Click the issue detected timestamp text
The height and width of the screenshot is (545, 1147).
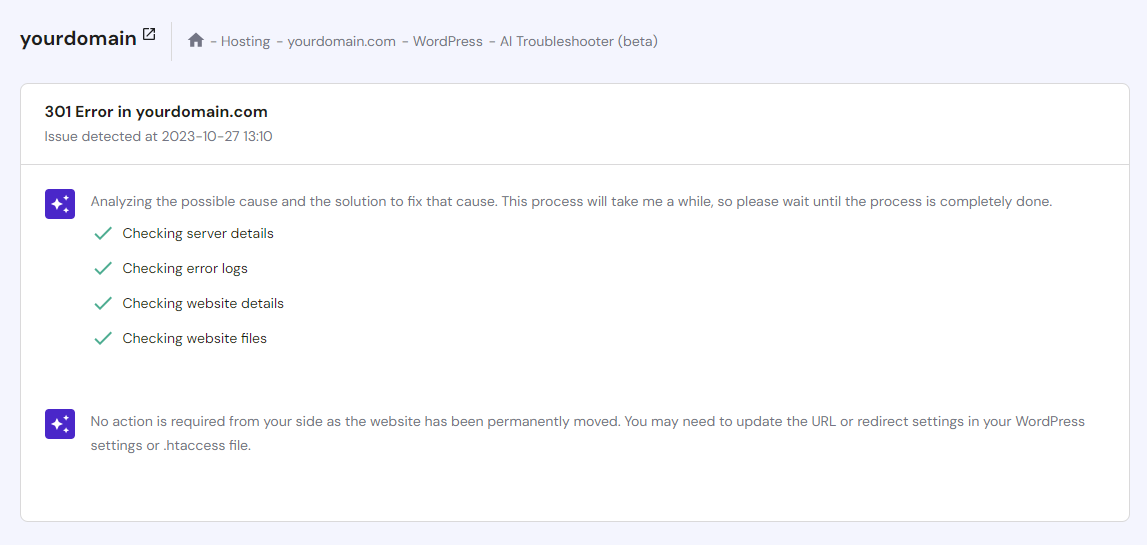(x=158, y=136)
